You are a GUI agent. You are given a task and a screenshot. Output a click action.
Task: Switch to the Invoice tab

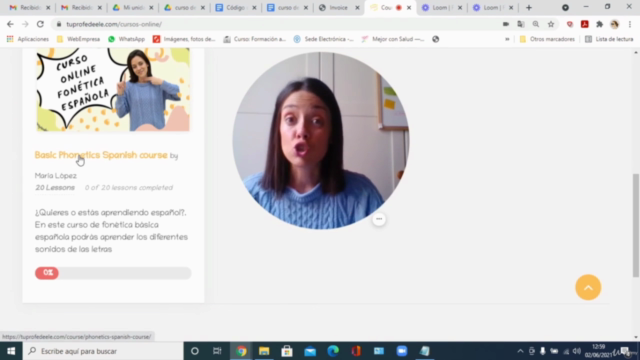pos(338,8)
